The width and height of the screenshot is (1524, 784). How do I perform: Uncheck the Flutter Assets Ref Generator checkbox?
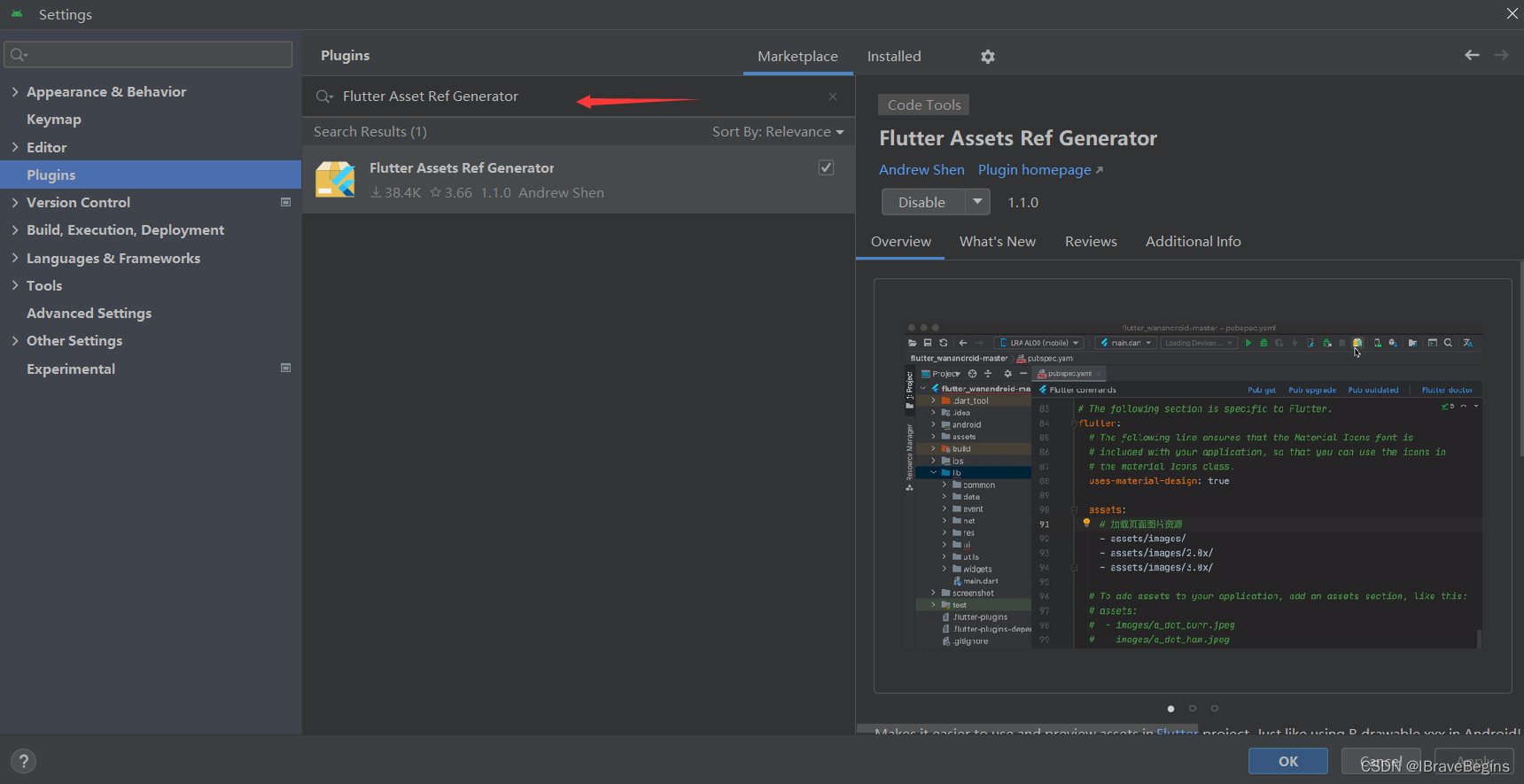click(x=826, y=167)
